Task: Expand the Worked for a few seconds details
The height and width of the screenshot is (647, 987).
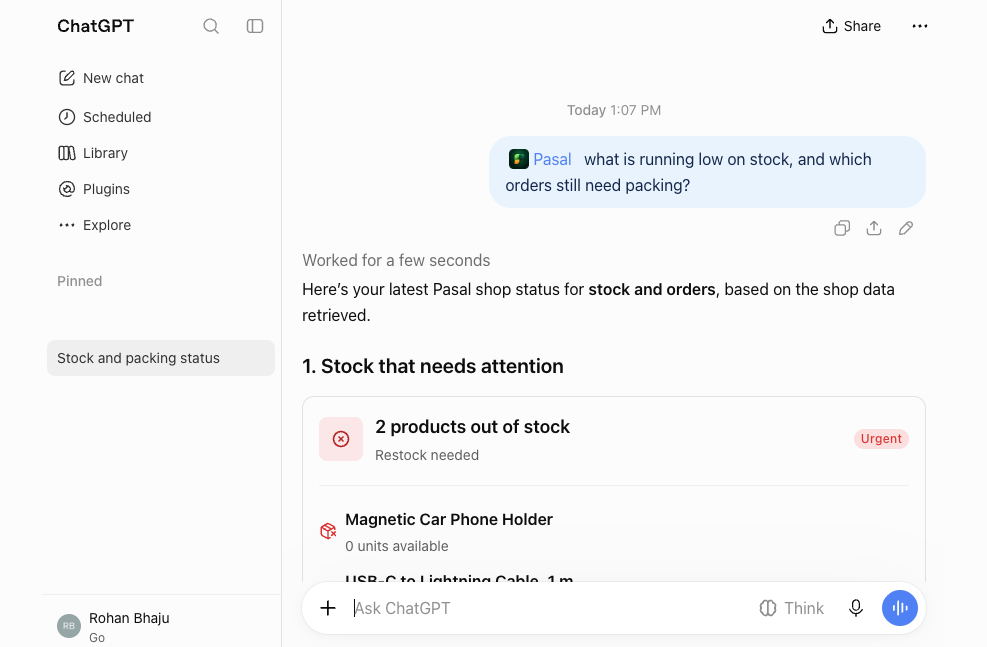Action: (x=396, y=261)
